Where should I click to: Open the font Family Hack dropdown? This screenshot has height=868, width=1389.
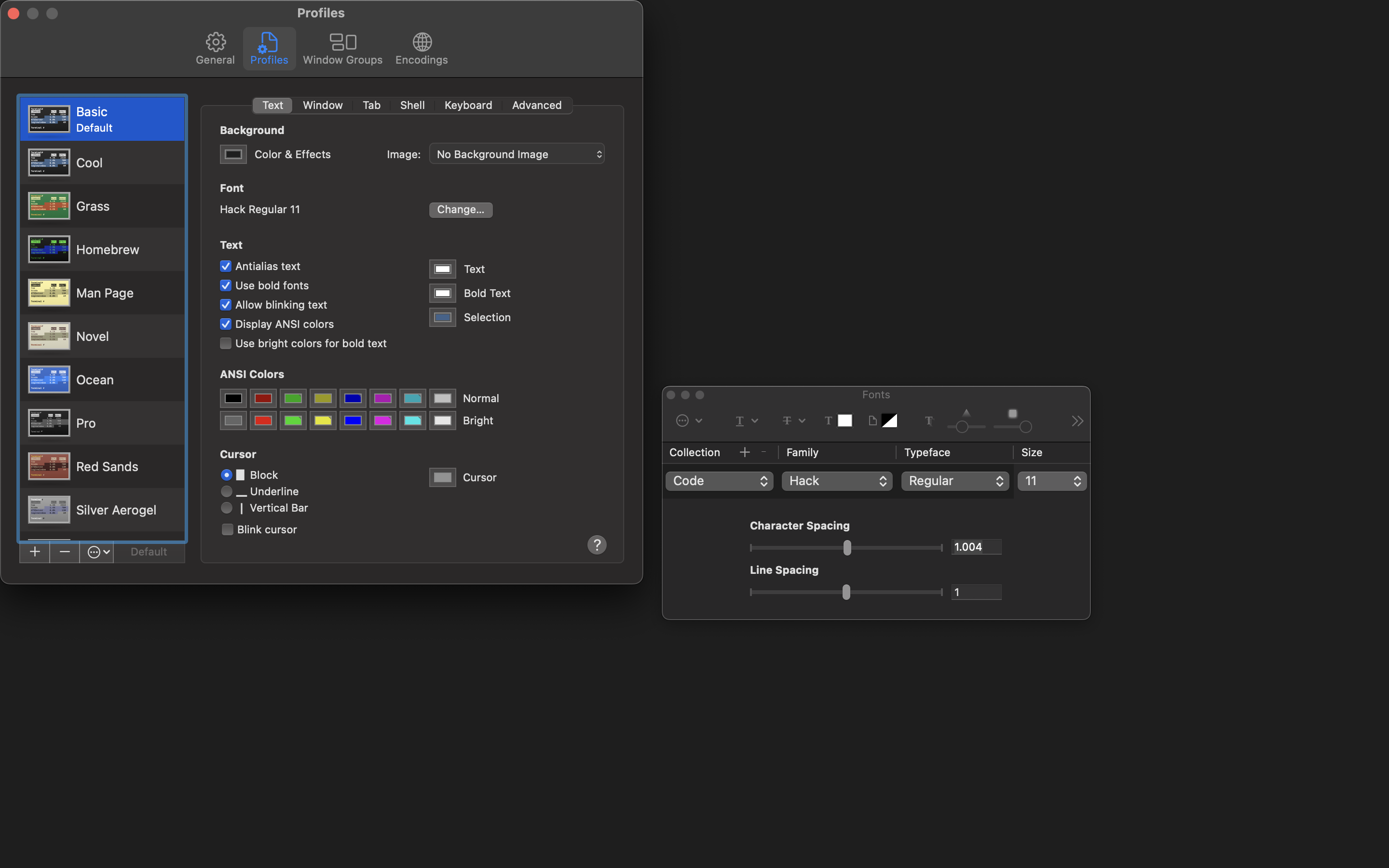coord(837,481)
